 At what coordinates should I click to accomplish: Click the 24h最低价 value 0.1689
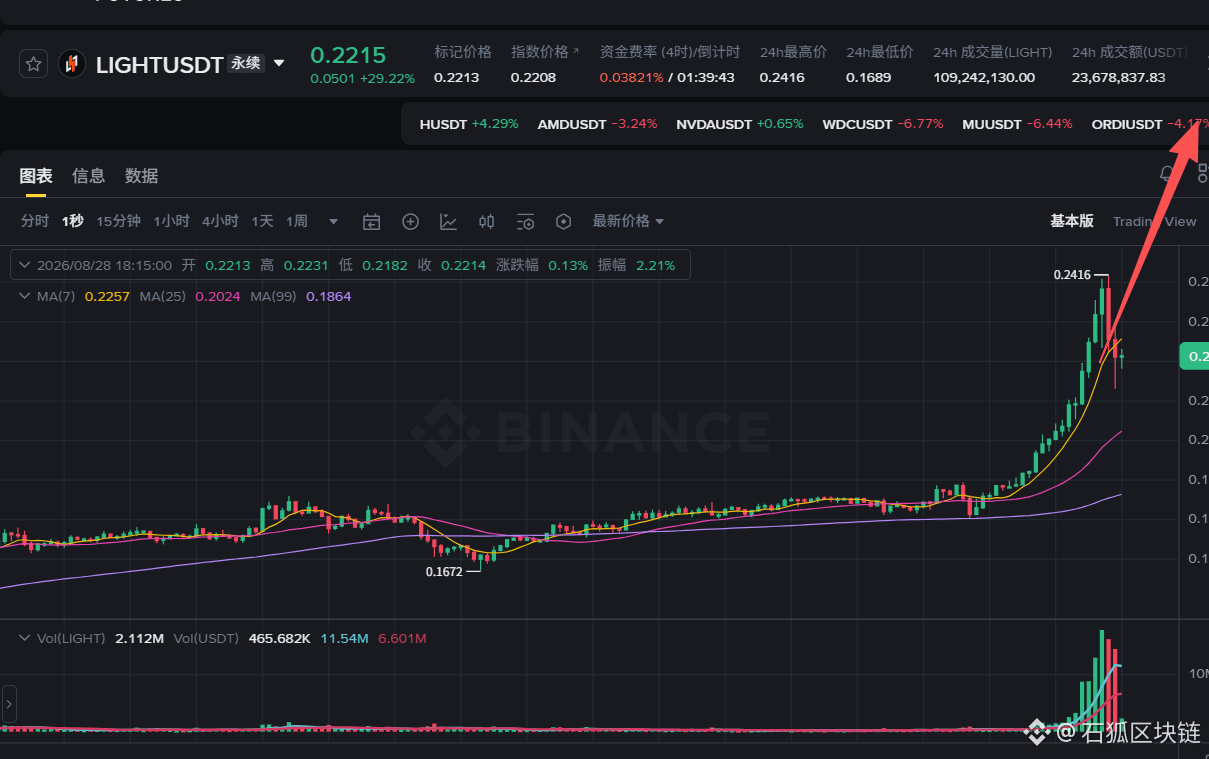(868, 77)
